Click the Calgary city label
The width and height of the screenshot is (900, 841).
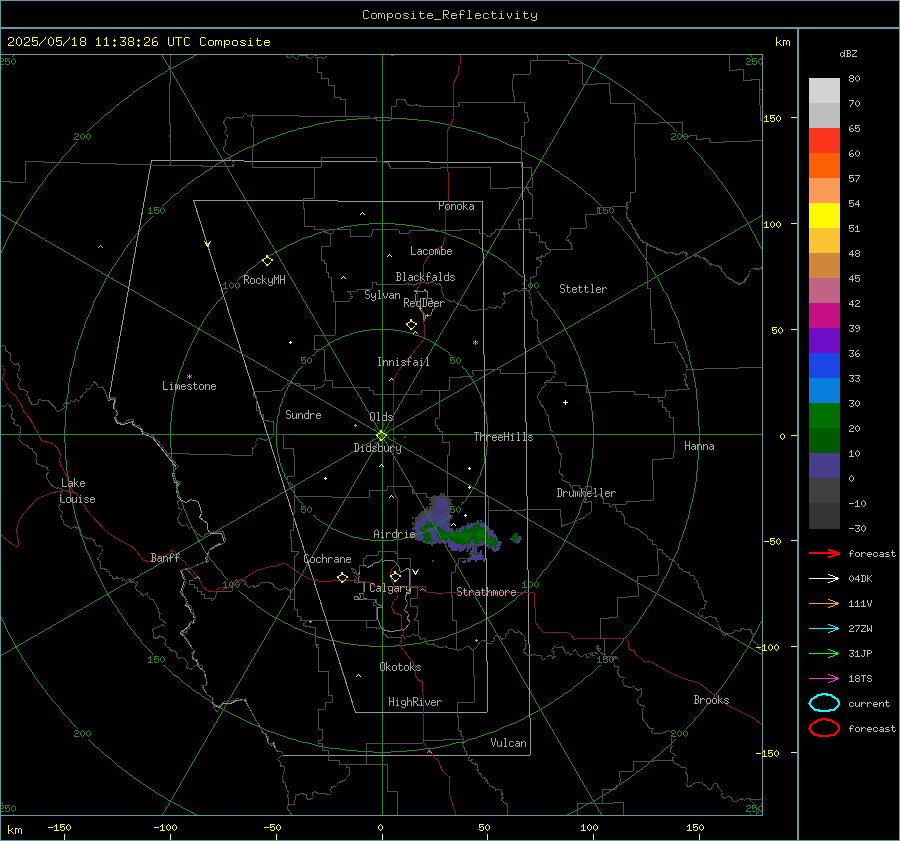tap(390, 588)
